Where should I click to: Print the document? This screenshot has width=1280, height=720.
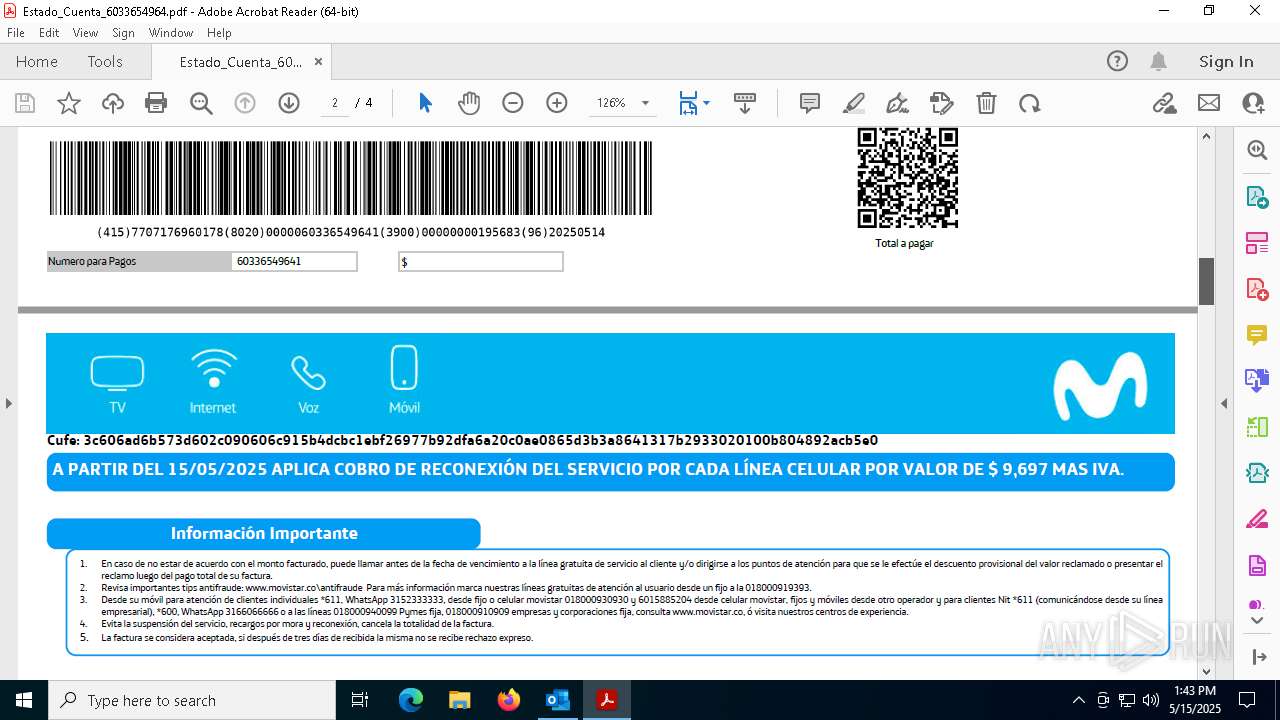pyautogui.click(x=156, y=103)
